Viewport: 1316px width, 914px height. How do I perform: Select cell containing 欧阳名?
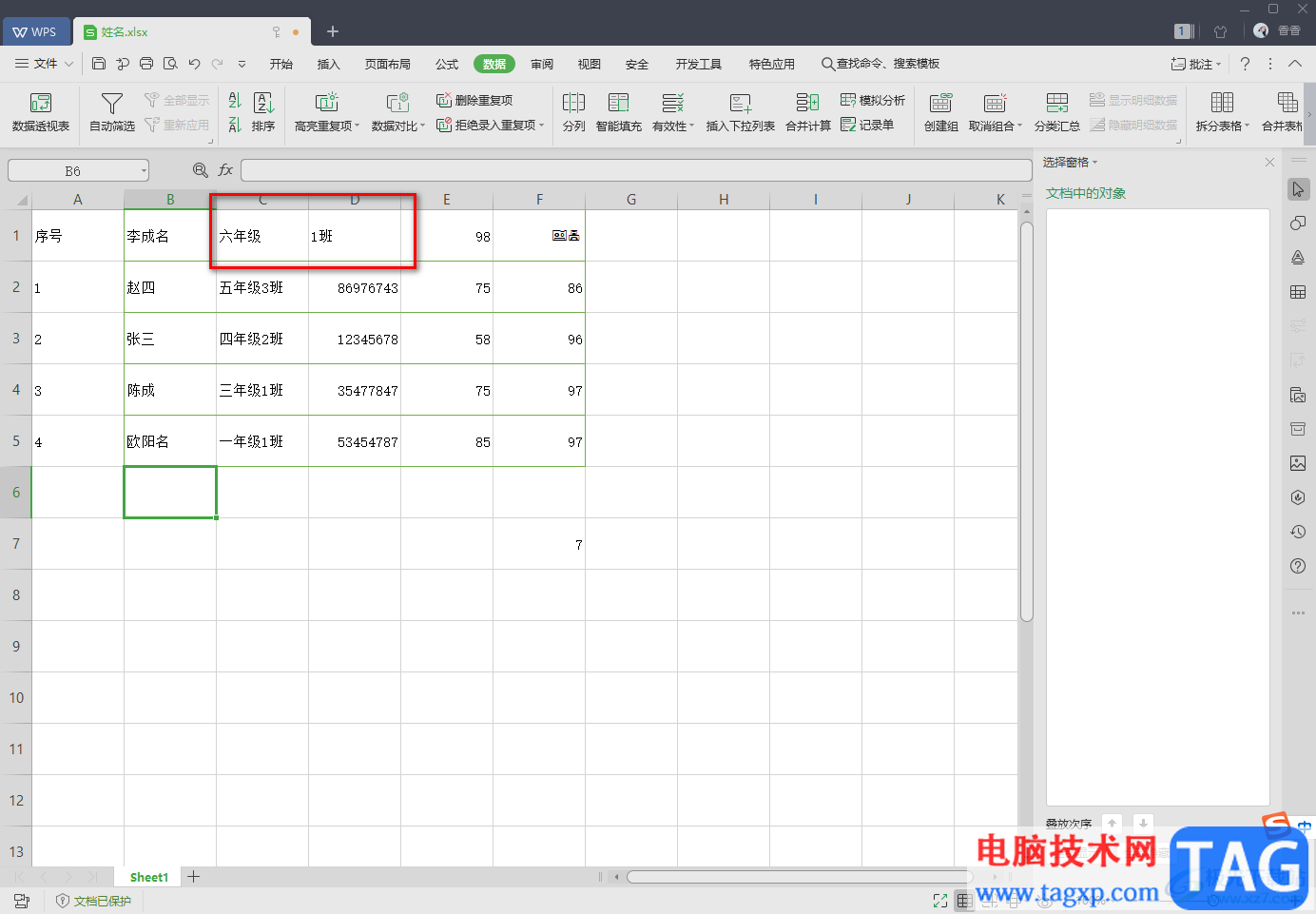point(170,441)
